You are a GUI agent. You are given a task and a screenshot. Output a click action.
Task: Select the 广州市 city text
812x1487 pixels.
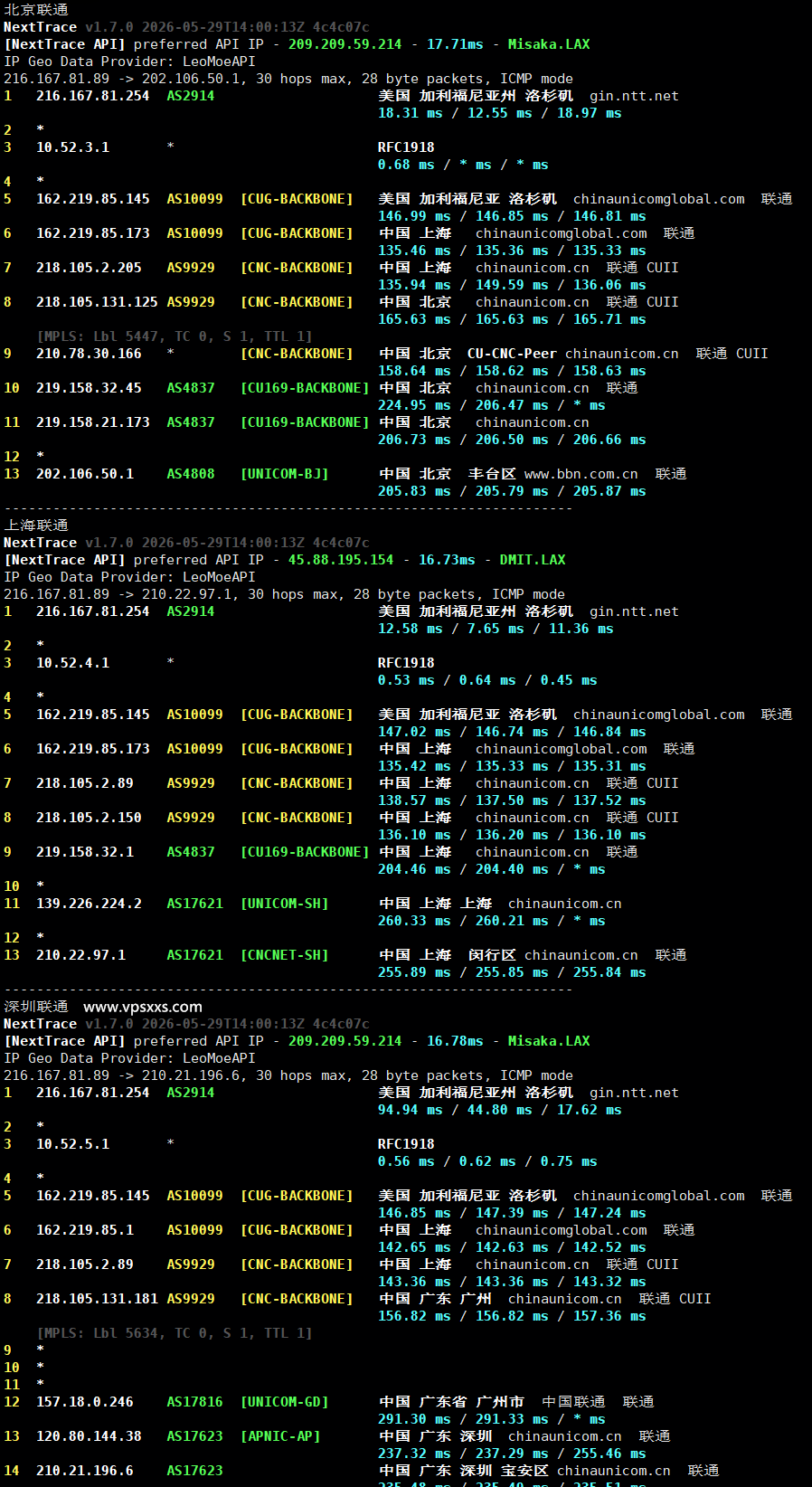click(x=500, y=1402)
